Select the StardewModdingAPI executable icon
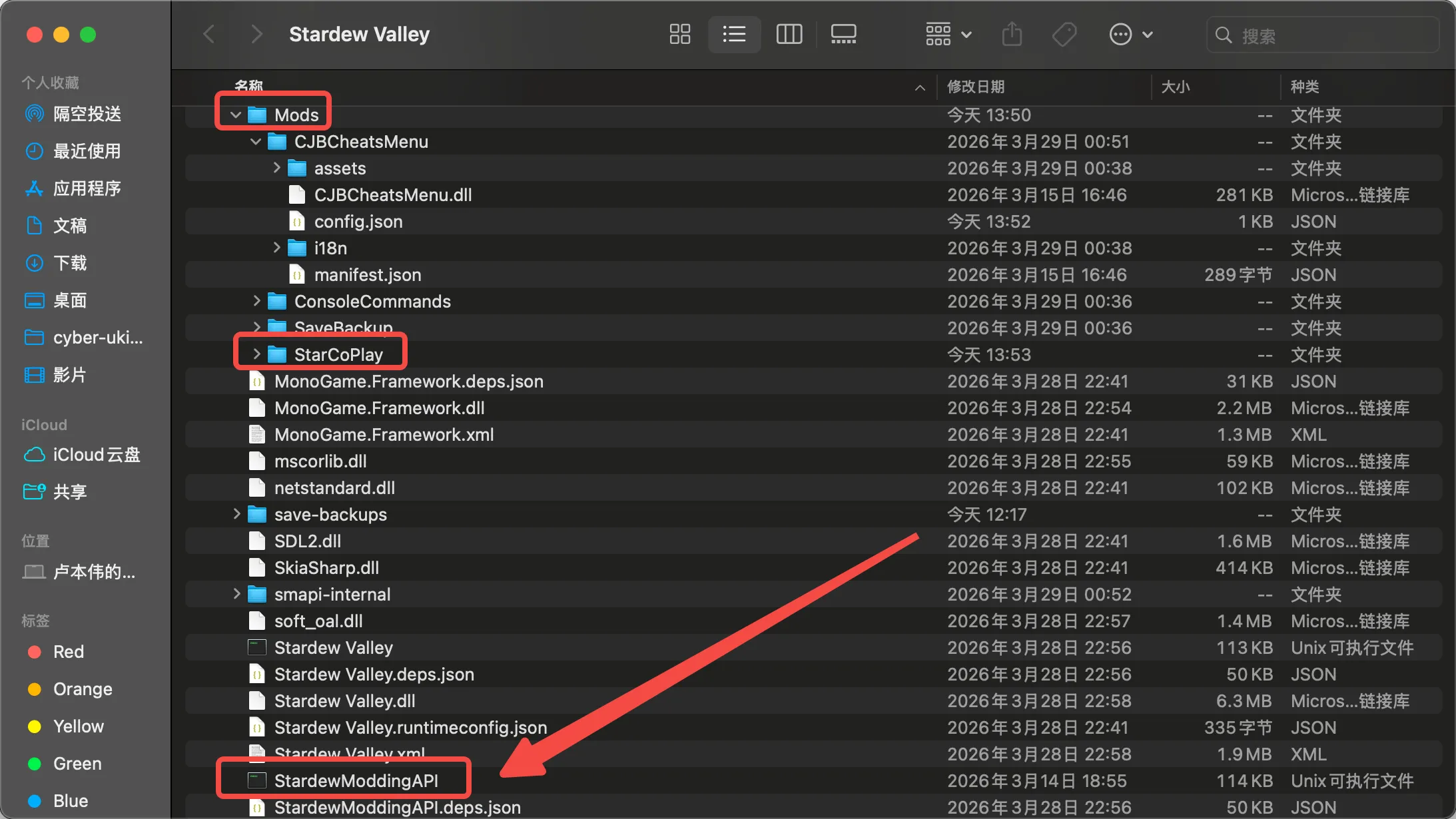This screenshot has height=819, width=1456. point(257,780)
